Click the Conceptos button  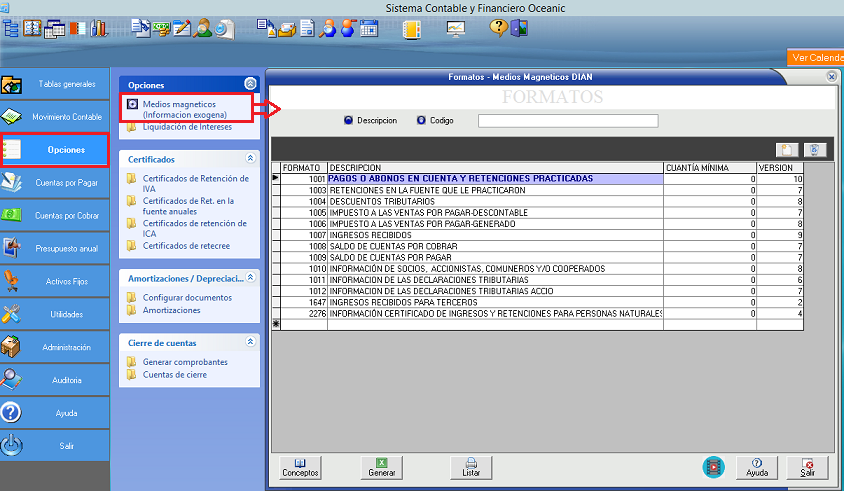click(300, 467)
